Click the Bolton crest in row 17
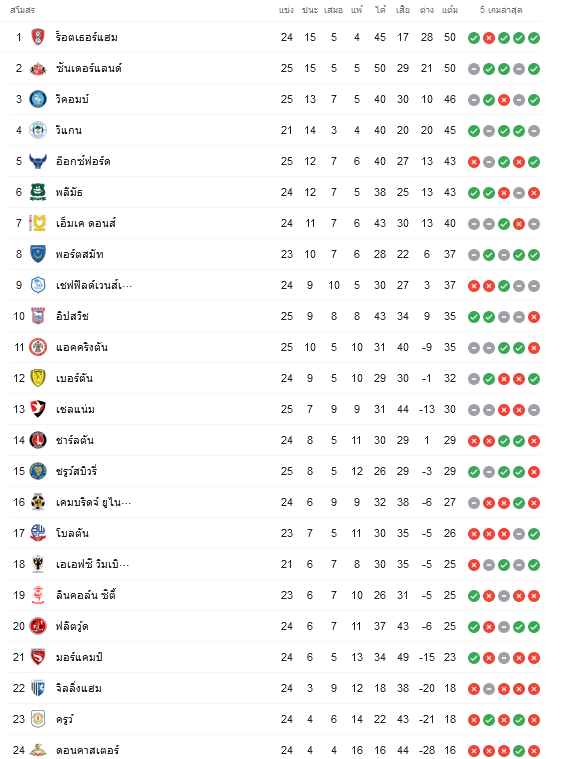The image size is (562, 759). click(x=38, y=533)
